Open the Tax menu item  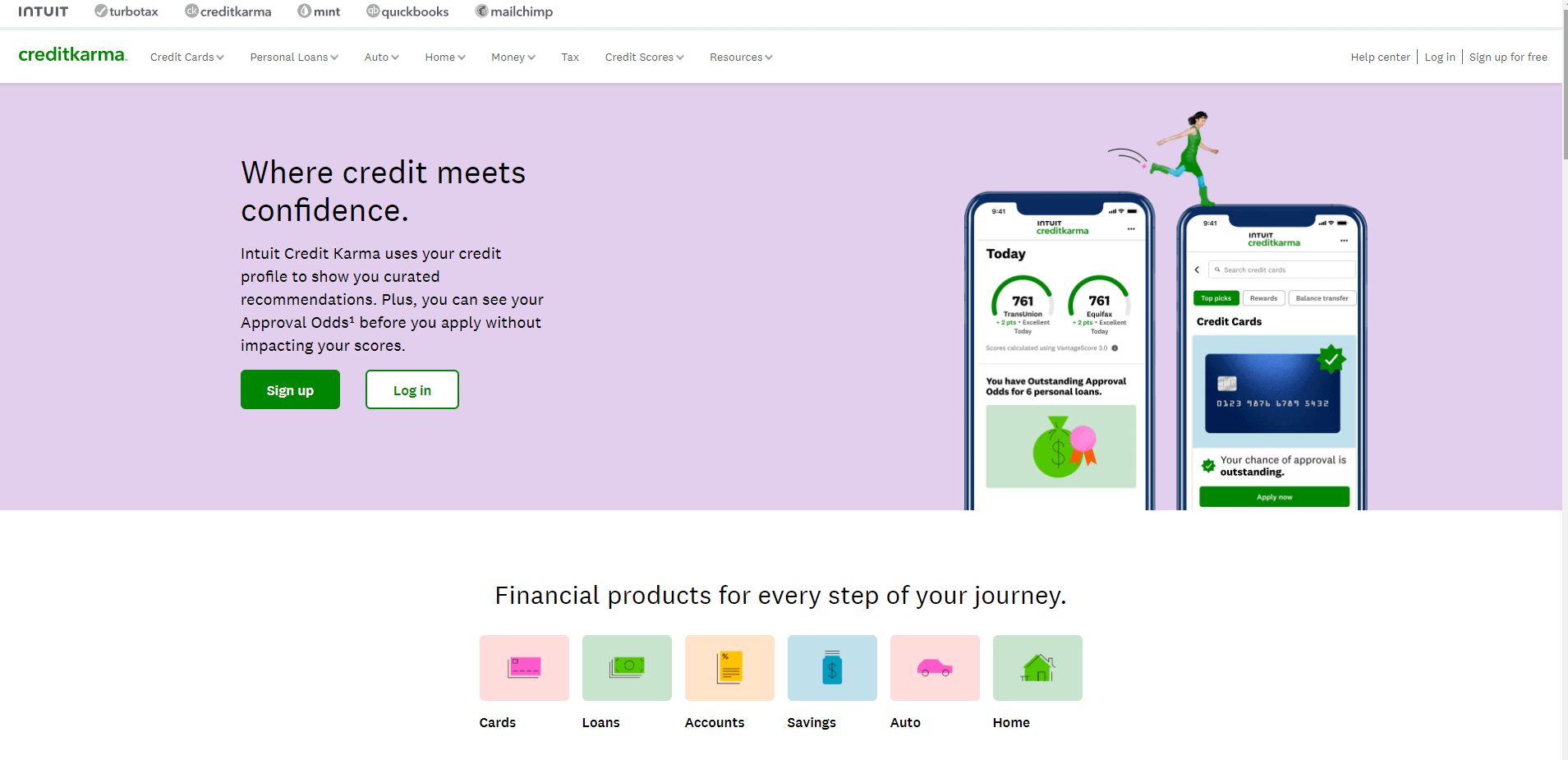click(570, 58)
